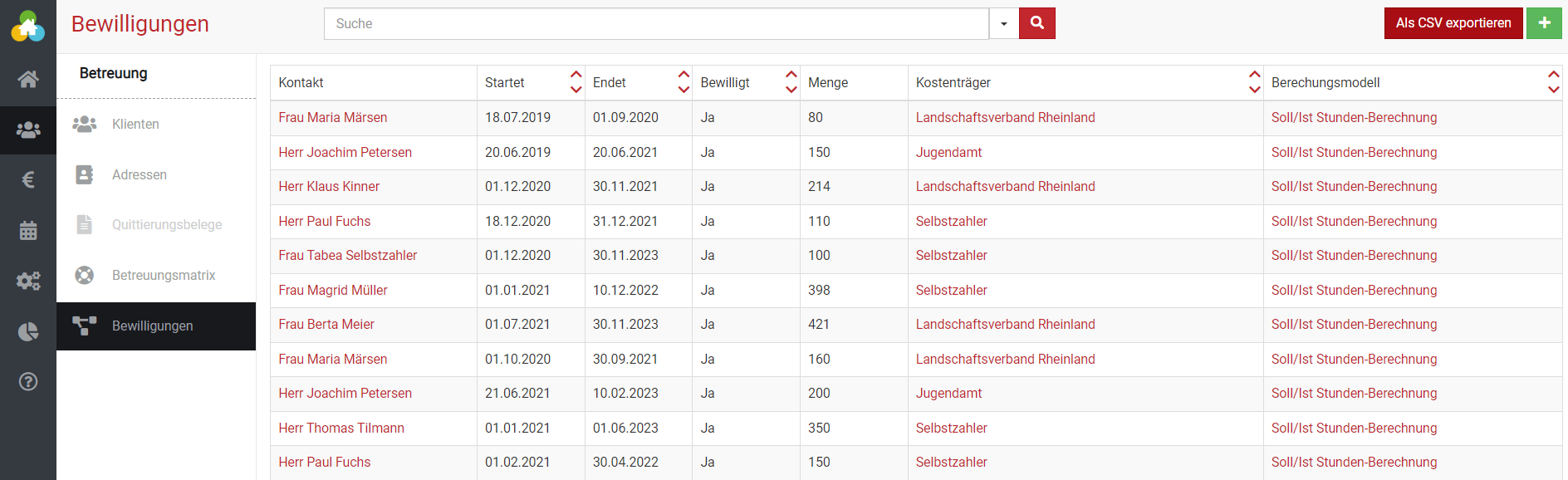Open contact Herr Klaus Kinner

coord(329,187)
